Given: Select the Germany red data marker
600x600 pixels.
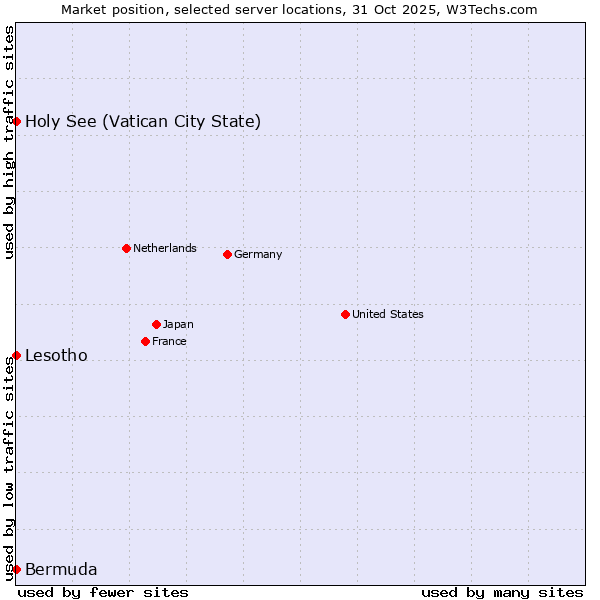Looking at the screenshot, I should point(227,254).
